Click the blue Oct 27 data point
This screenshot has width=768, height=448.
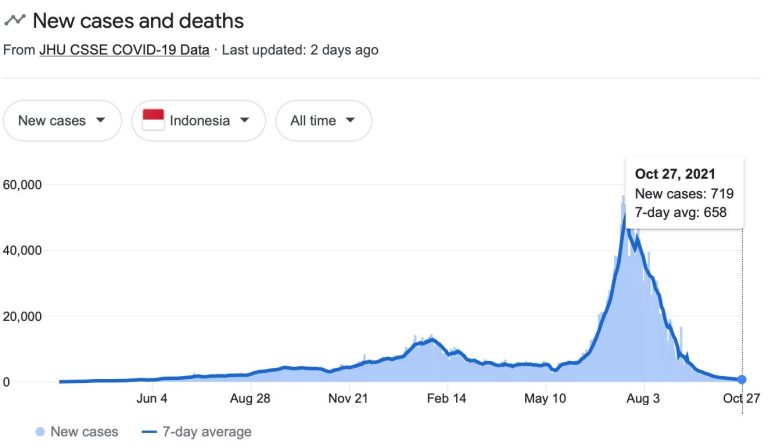point(741,380)
